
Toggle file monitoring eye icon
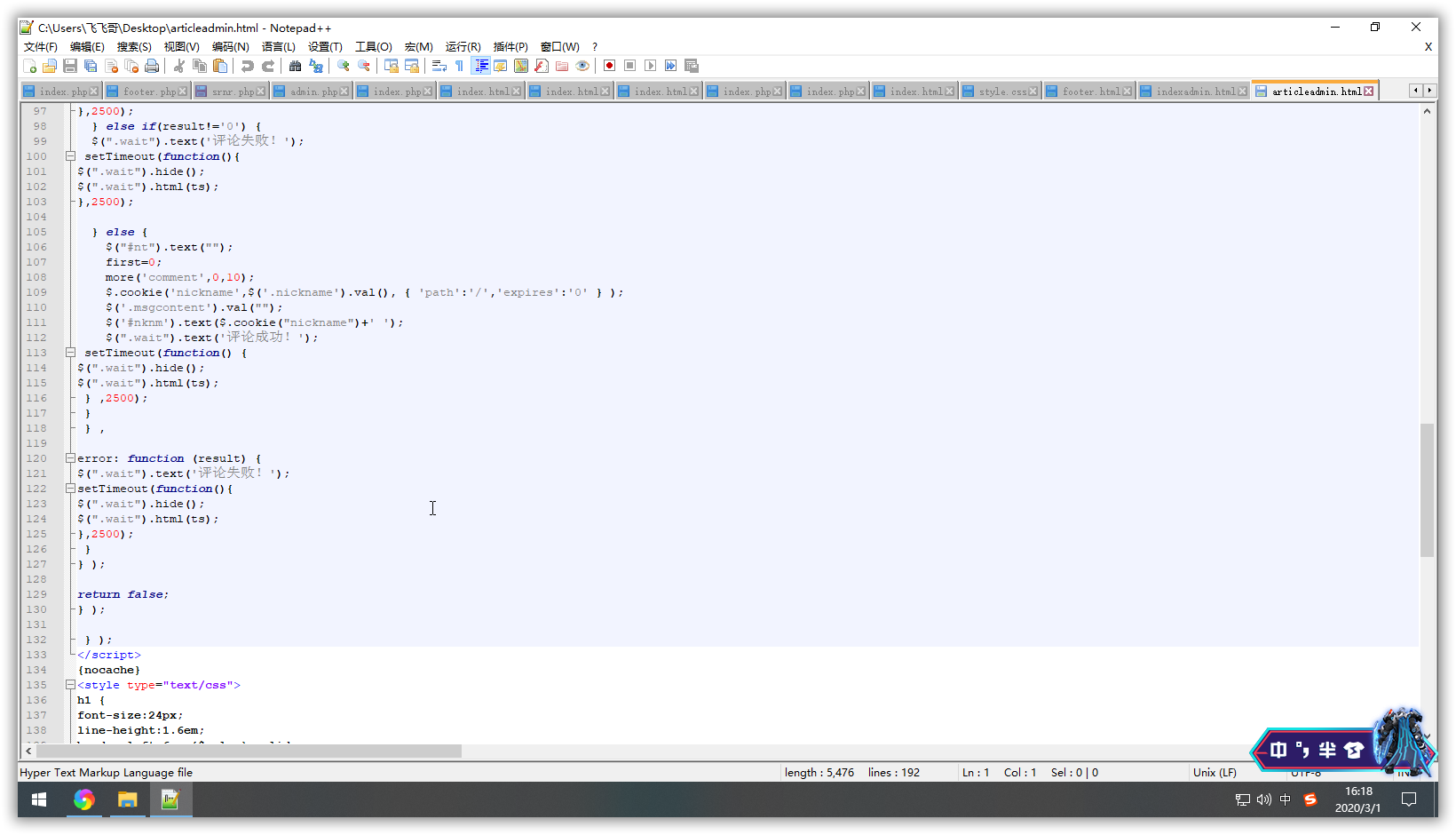pos(582,66)
